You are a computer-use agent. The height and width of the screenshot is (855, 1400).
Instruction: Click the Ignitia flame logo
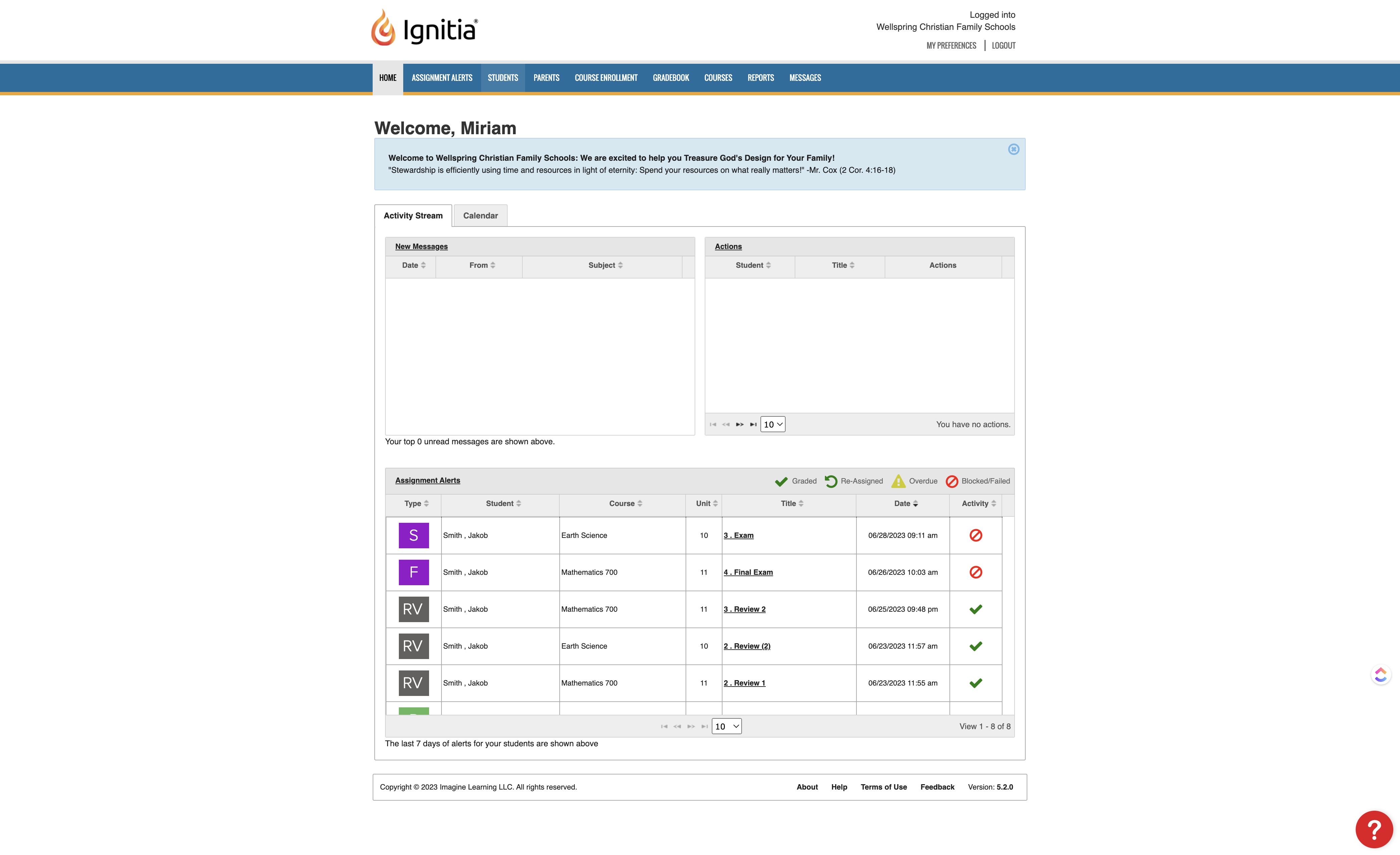pyautogui.click(x=383, y=27)
